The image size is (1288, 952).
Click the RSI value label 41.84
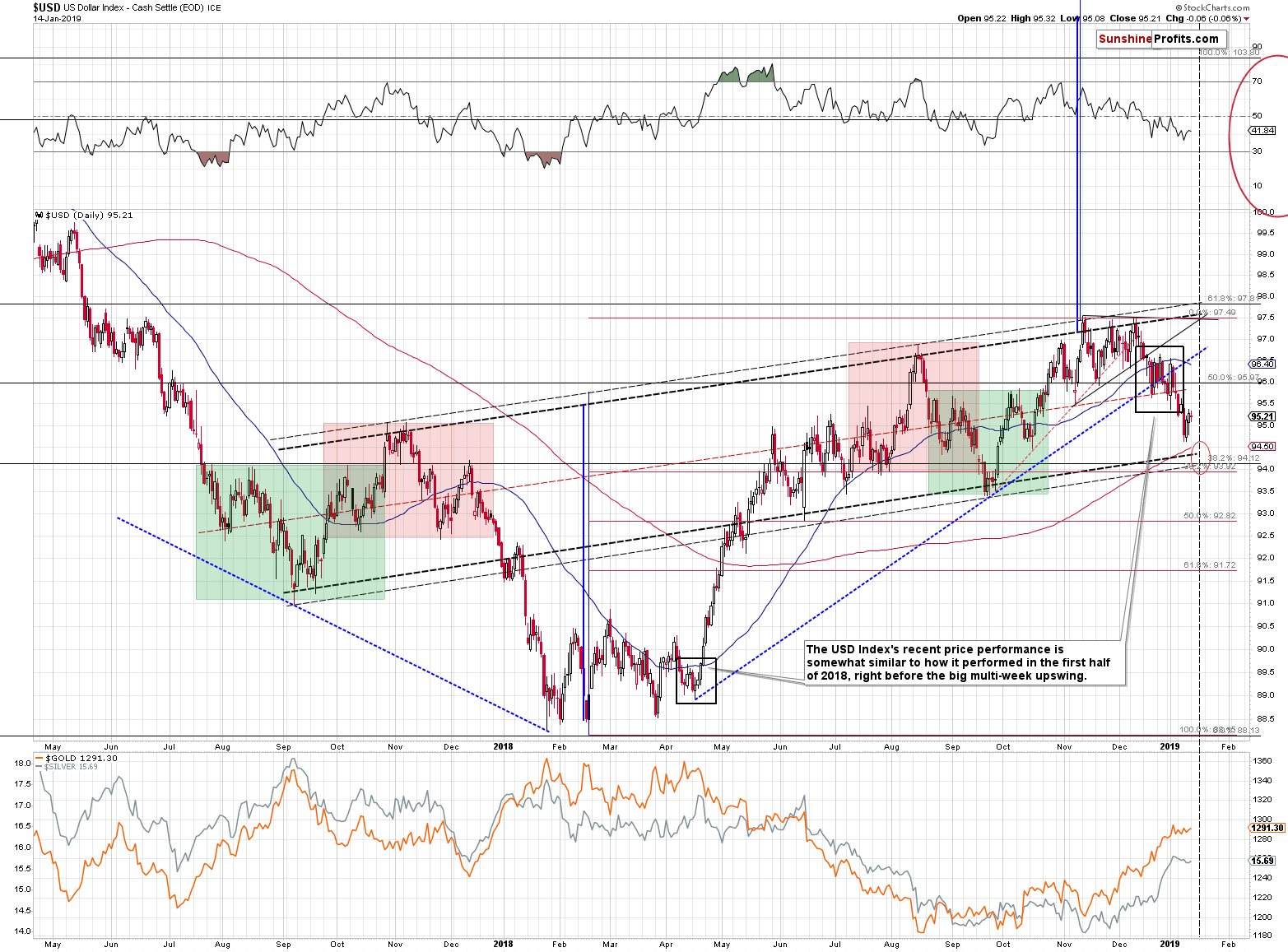pyautogui.click(x=1262, y=131)
